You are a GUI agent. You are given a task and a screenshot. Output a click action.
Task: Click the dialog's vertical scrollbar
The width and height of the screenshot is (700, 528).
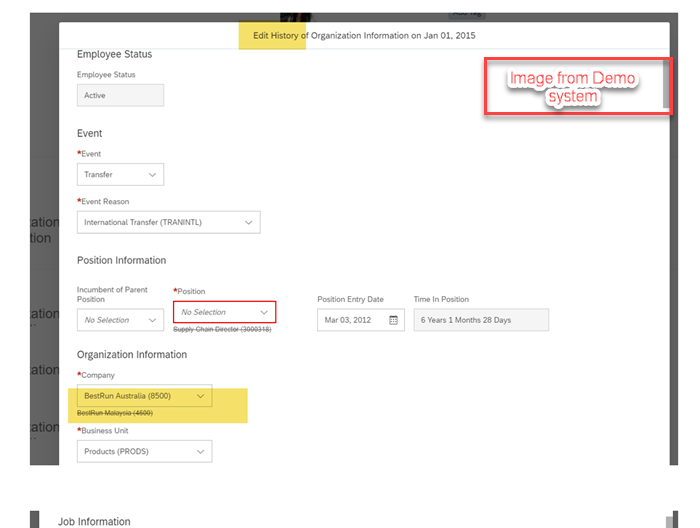(666, 84)
